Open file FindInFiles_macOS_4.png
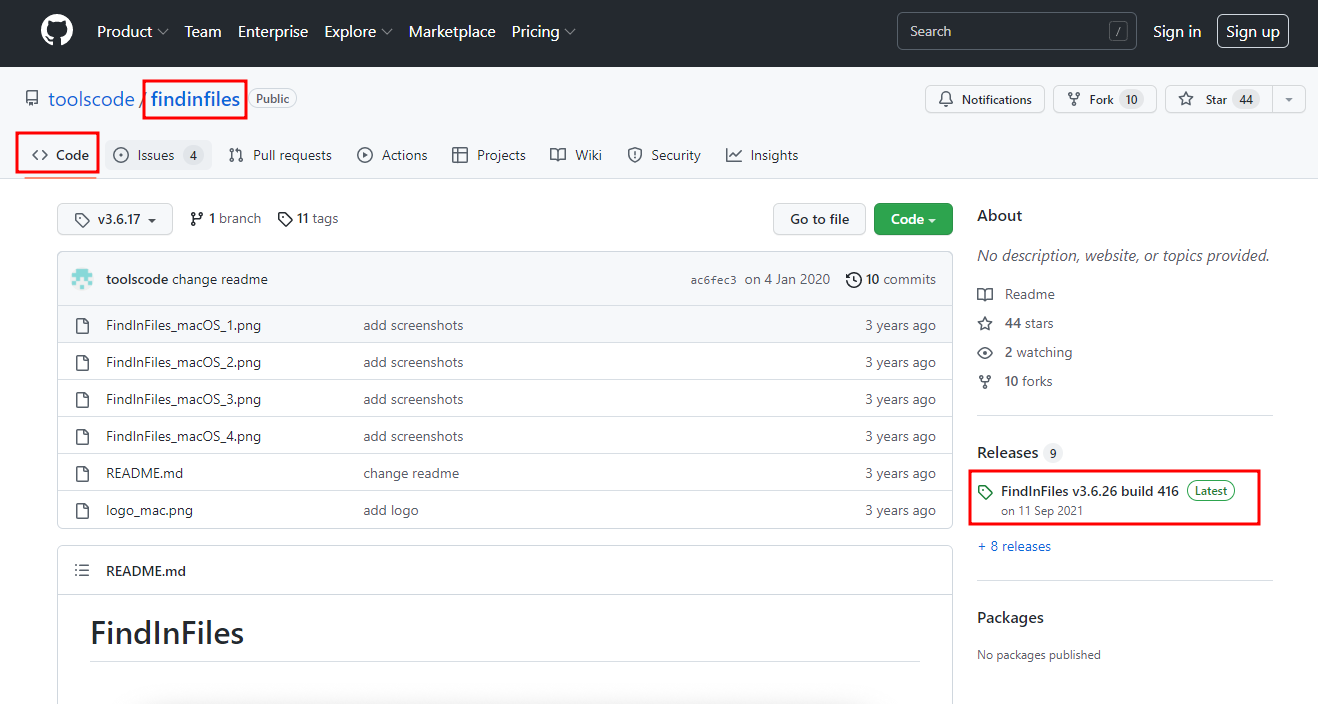 coord(183,436)
